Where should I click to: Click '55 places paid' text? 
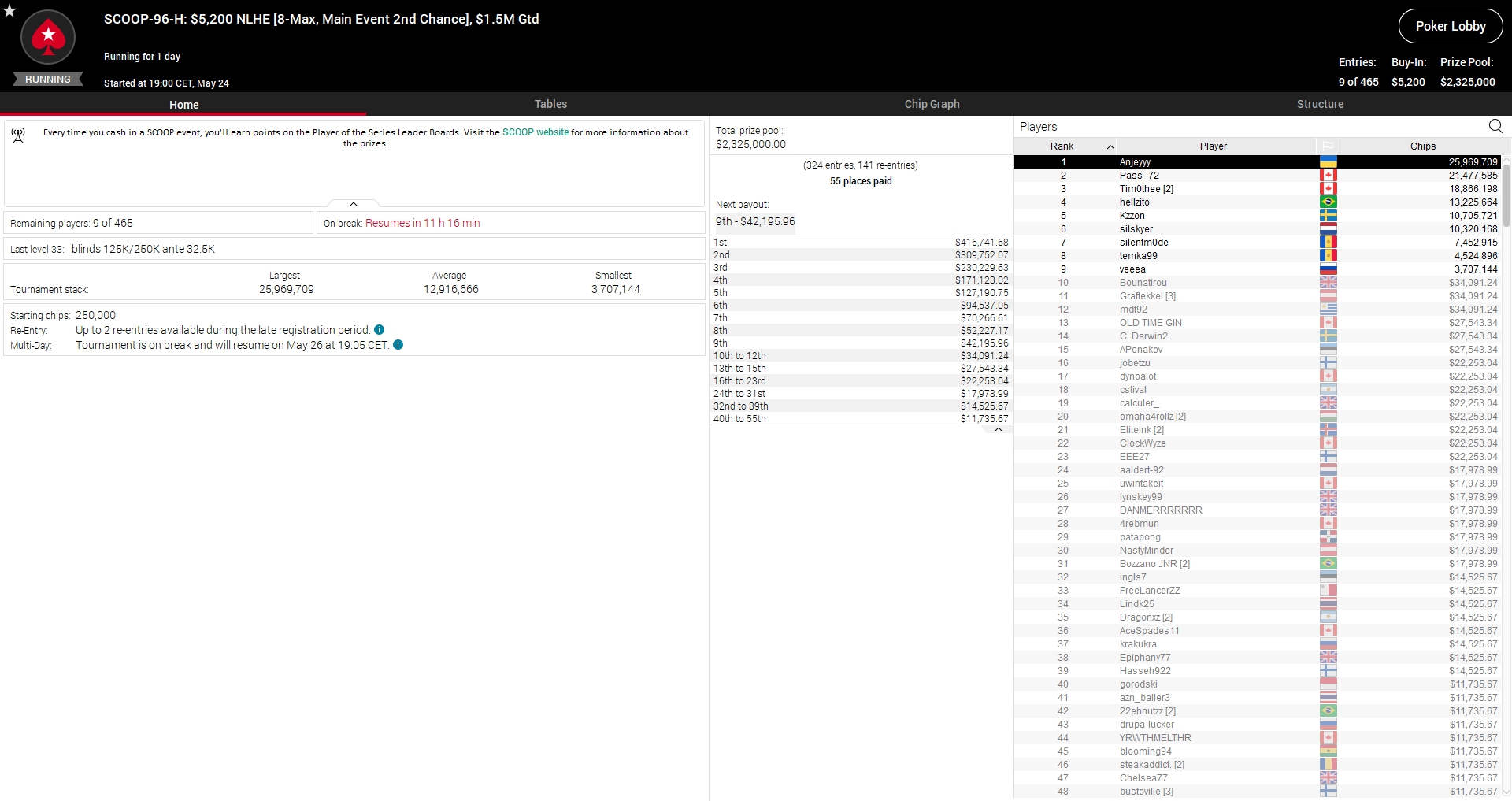pyautogui.click(x=861, y=181)
